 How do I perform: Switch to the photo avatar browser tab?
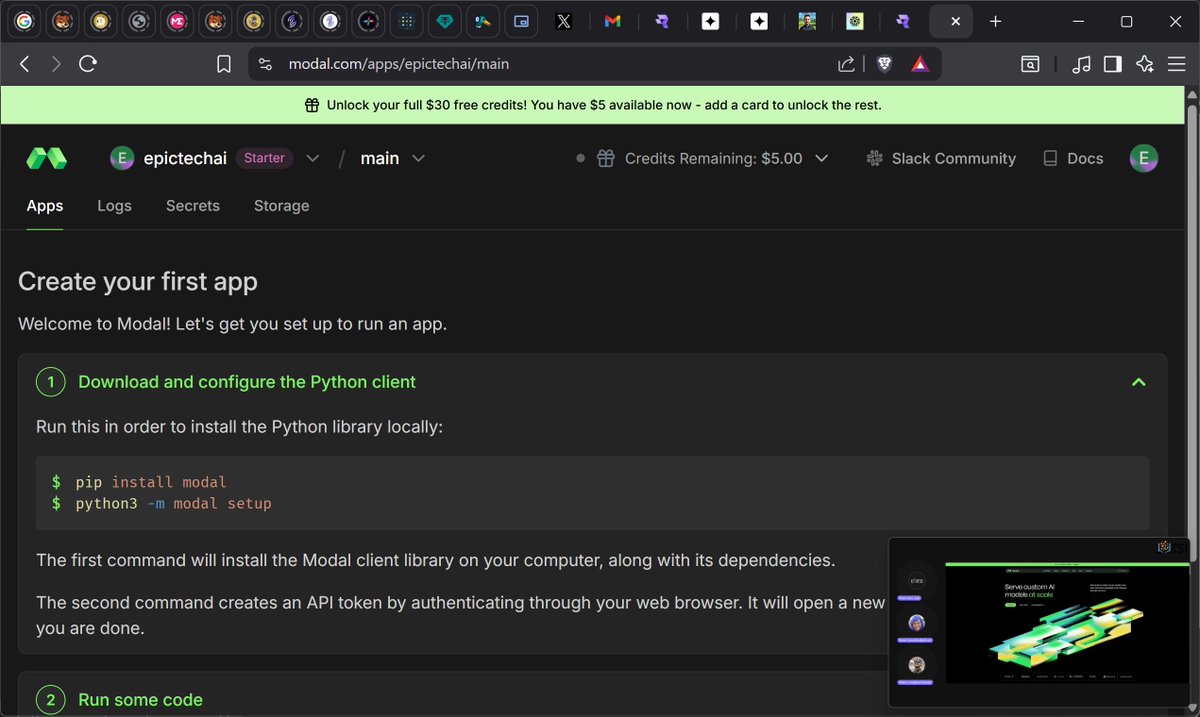[x=807, y=21]
